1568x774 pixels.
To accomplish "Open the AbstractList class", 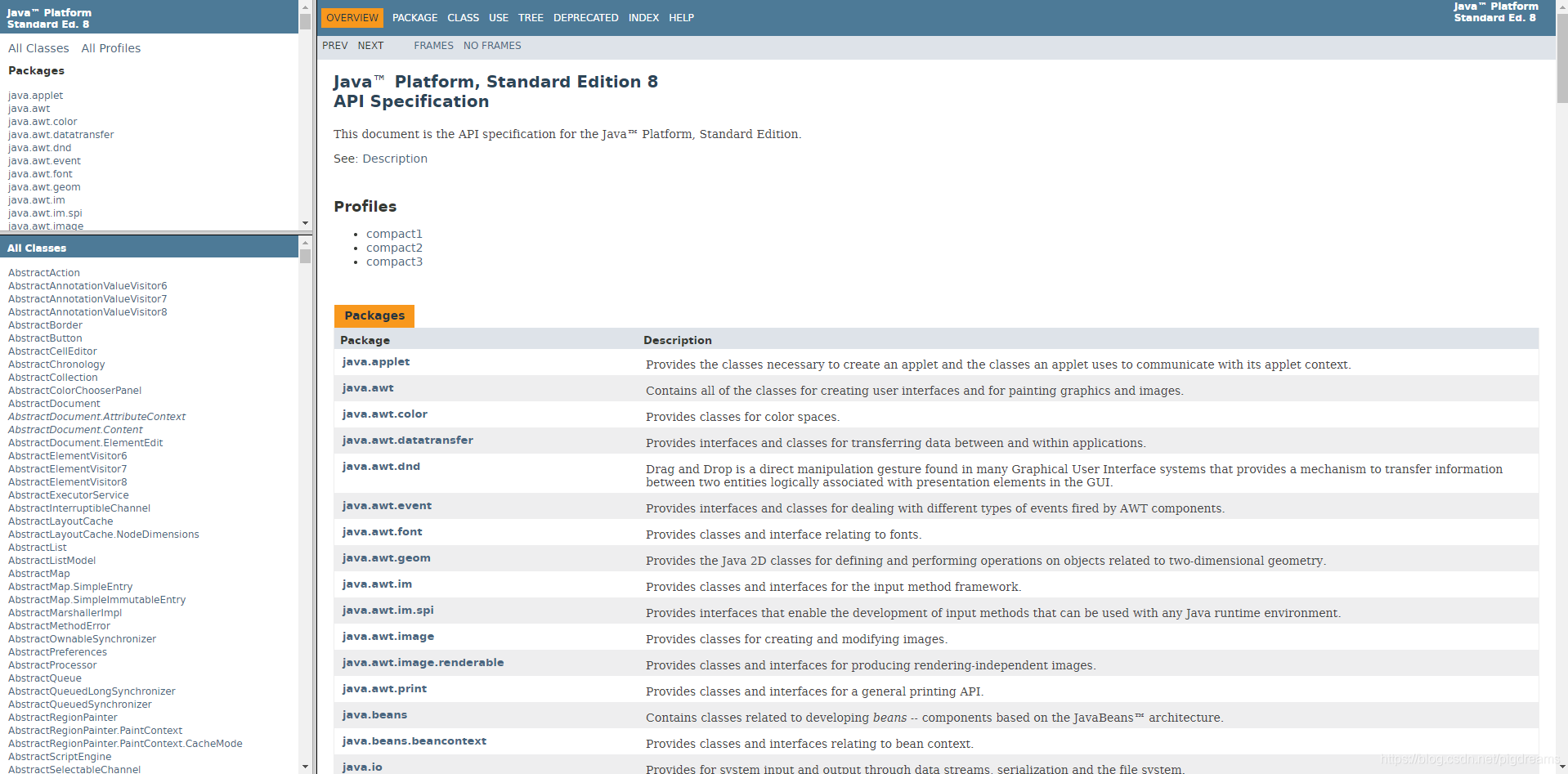I will tap(38, 548).
